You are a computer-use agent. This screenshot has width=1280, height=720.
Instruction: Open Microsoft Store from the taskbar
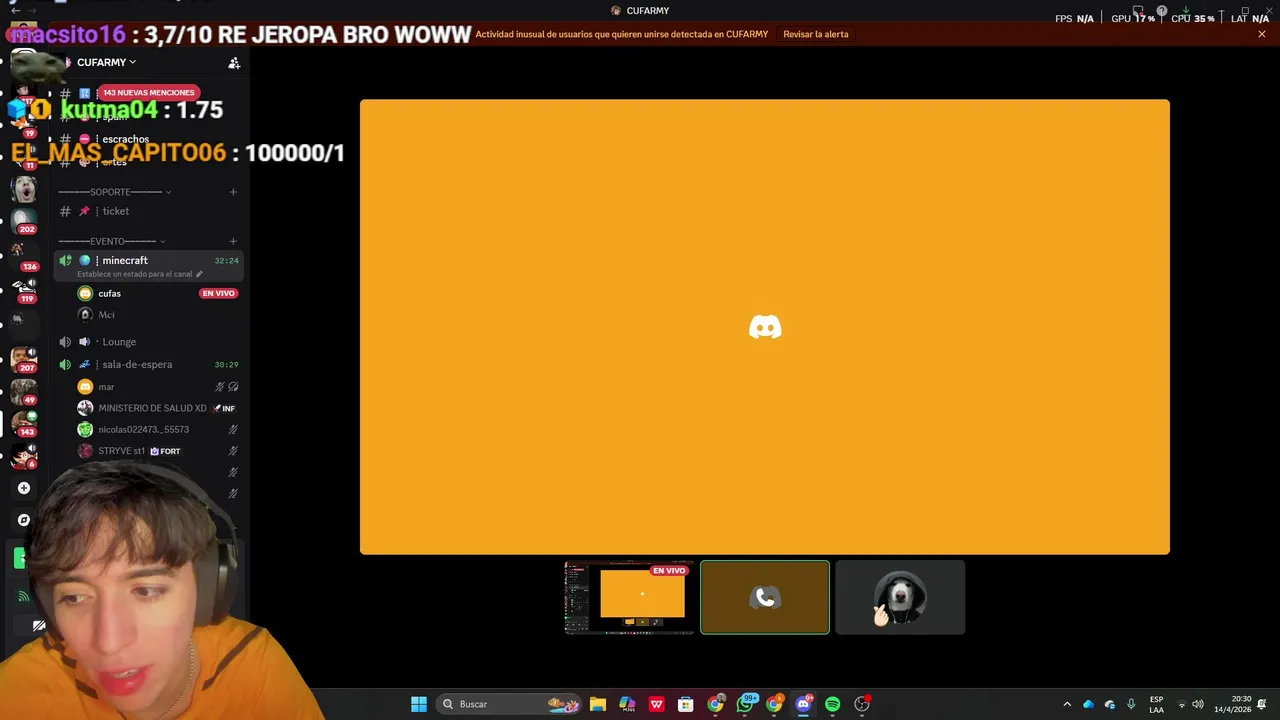686,704
